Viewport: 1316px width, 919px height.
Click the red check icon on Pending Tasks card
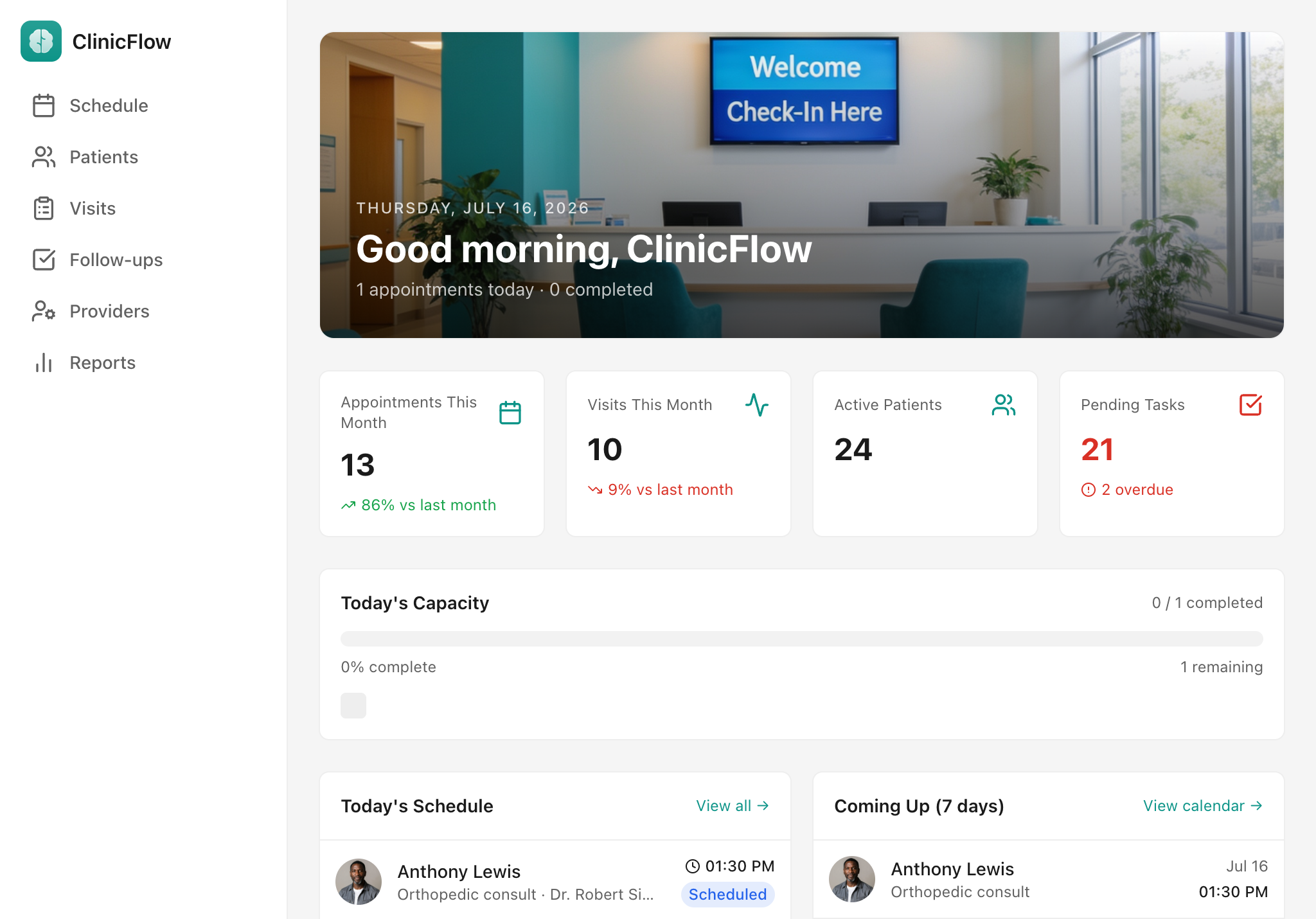[x=1250, y=405]
